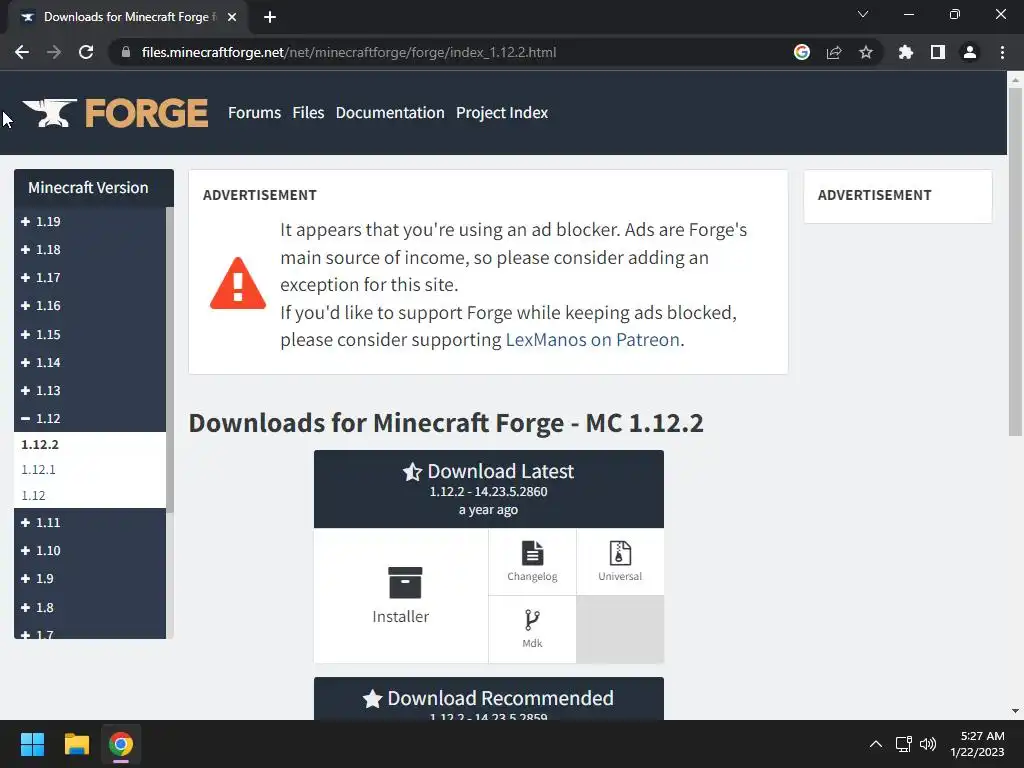Image resolution: width=1024 pixels, height=768 pixels.
Task: Open the Chrome side panel icon
Action: click(x=938, y=52)
